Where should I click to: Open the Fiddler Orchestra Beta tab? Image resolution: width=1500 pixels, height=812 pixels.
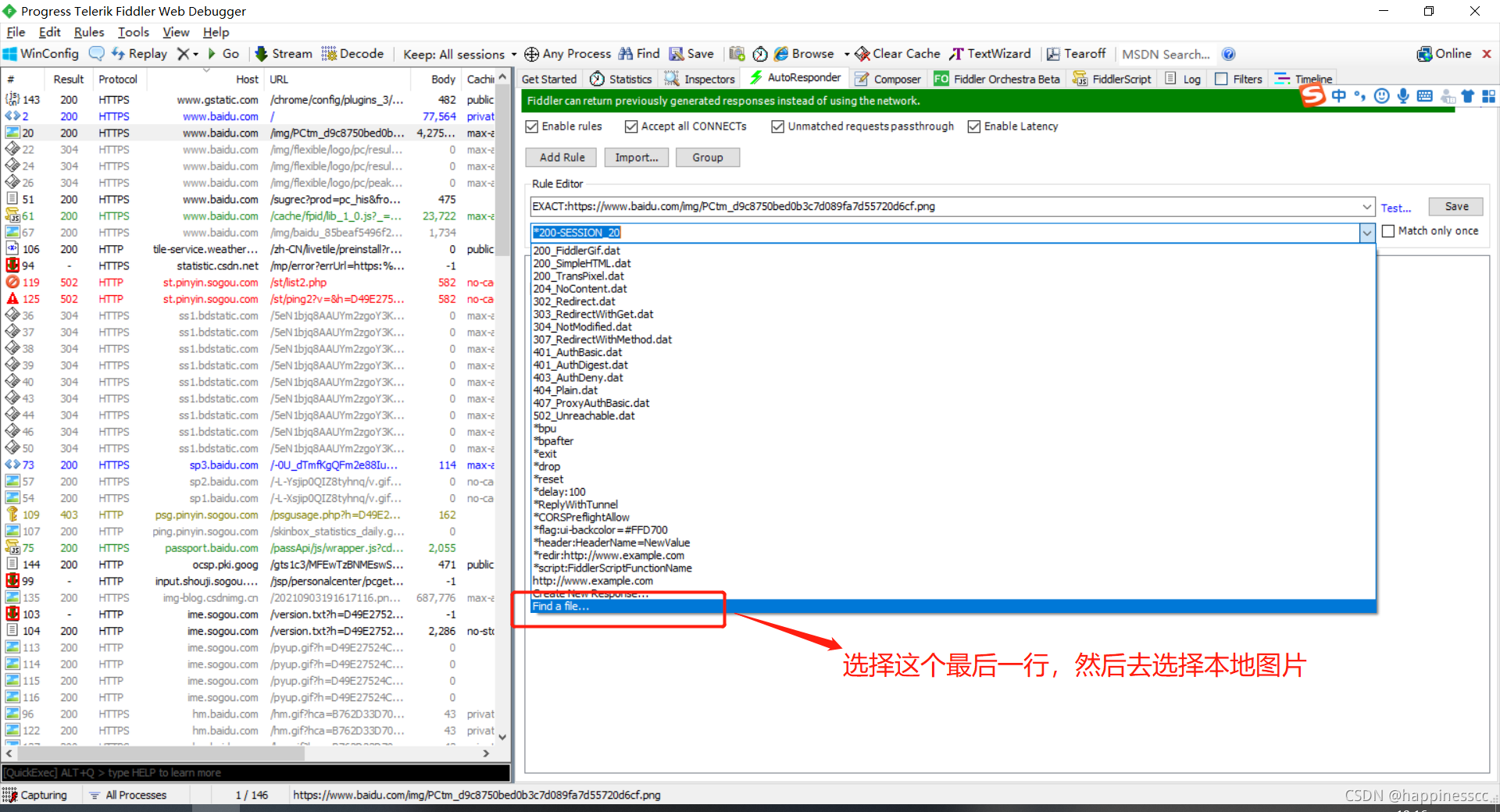point(997,79)
